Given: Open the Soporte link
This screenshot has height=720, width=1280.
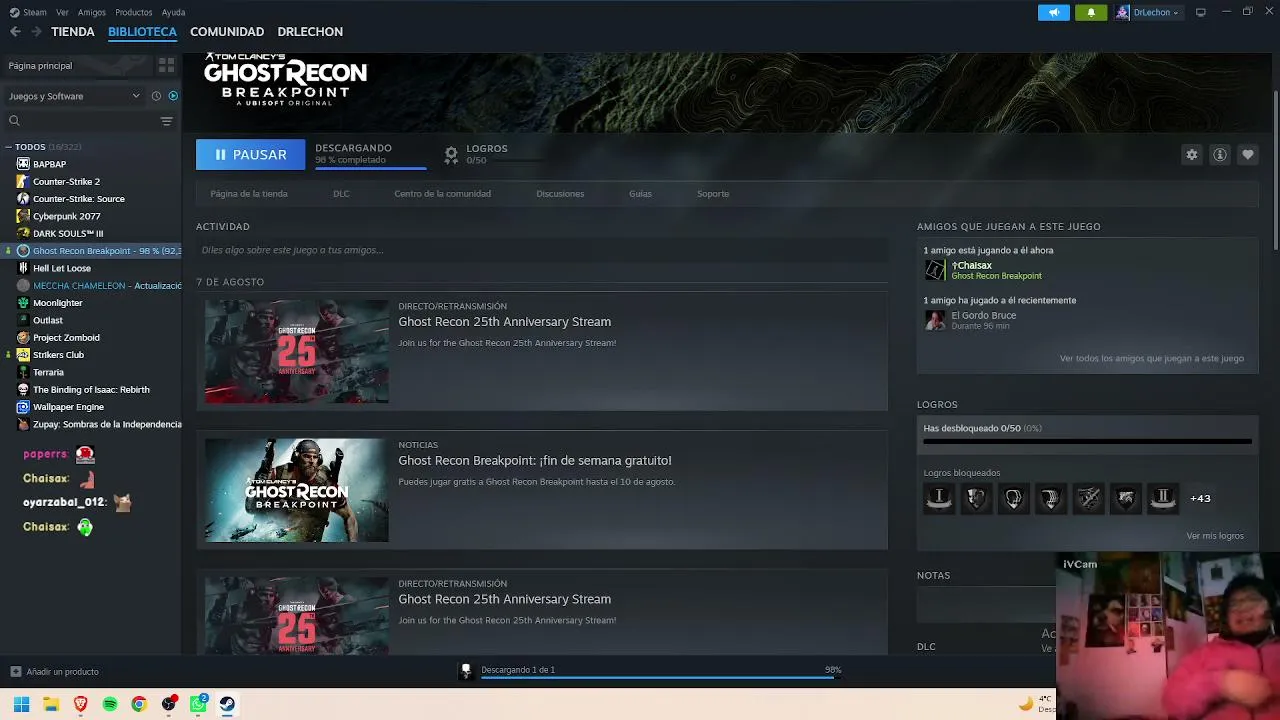Looking at the screenshot, I should [713, 194].
